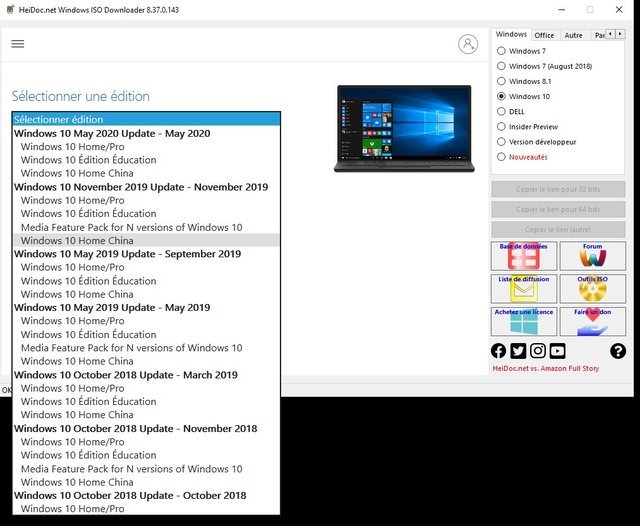The image size is (640, 526).
Task: Click the user account icon
Action: 468,44
